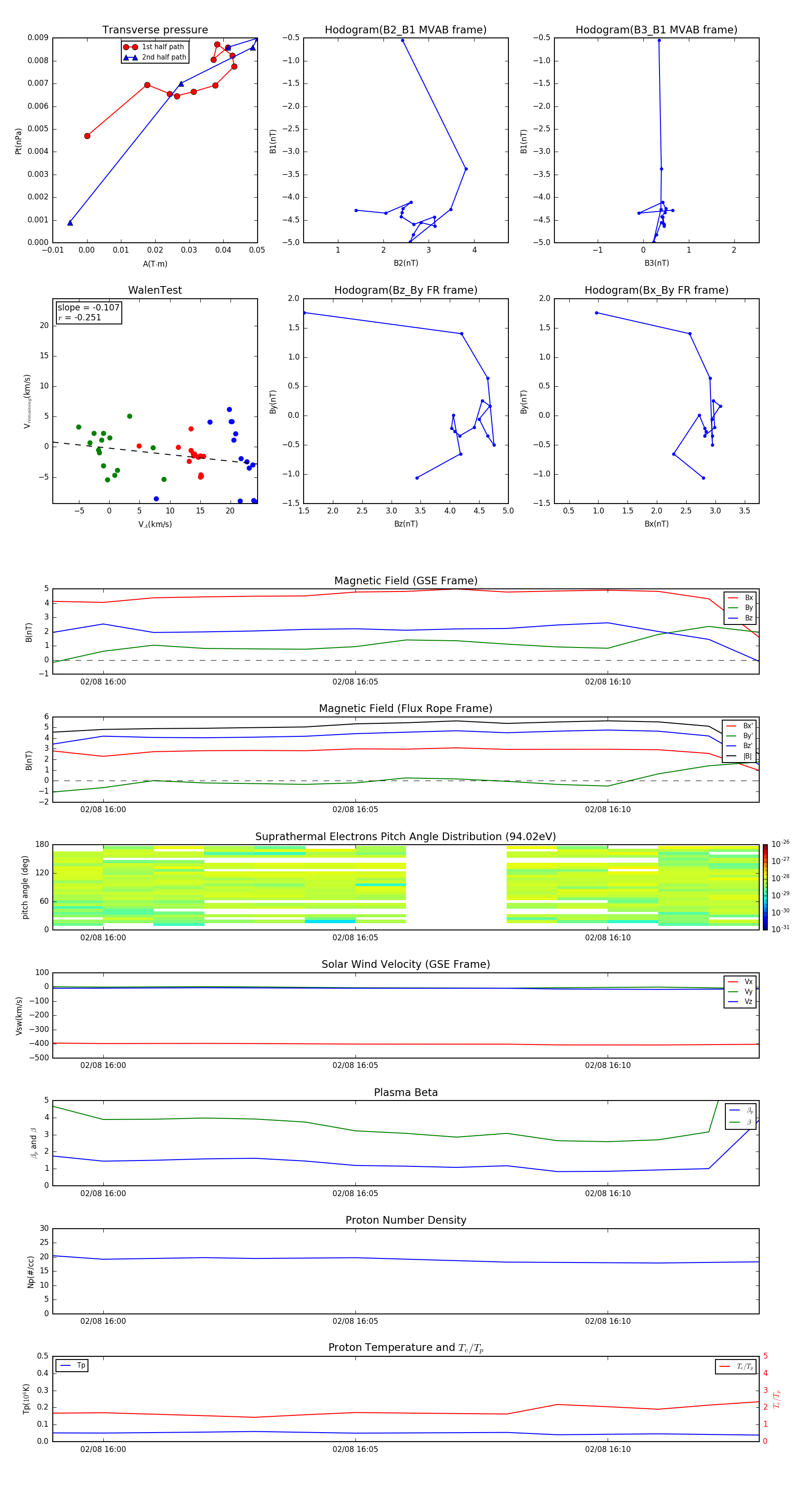Click the 10^-31 colorbar label
812x1489 pixels.
pos(780,929)
